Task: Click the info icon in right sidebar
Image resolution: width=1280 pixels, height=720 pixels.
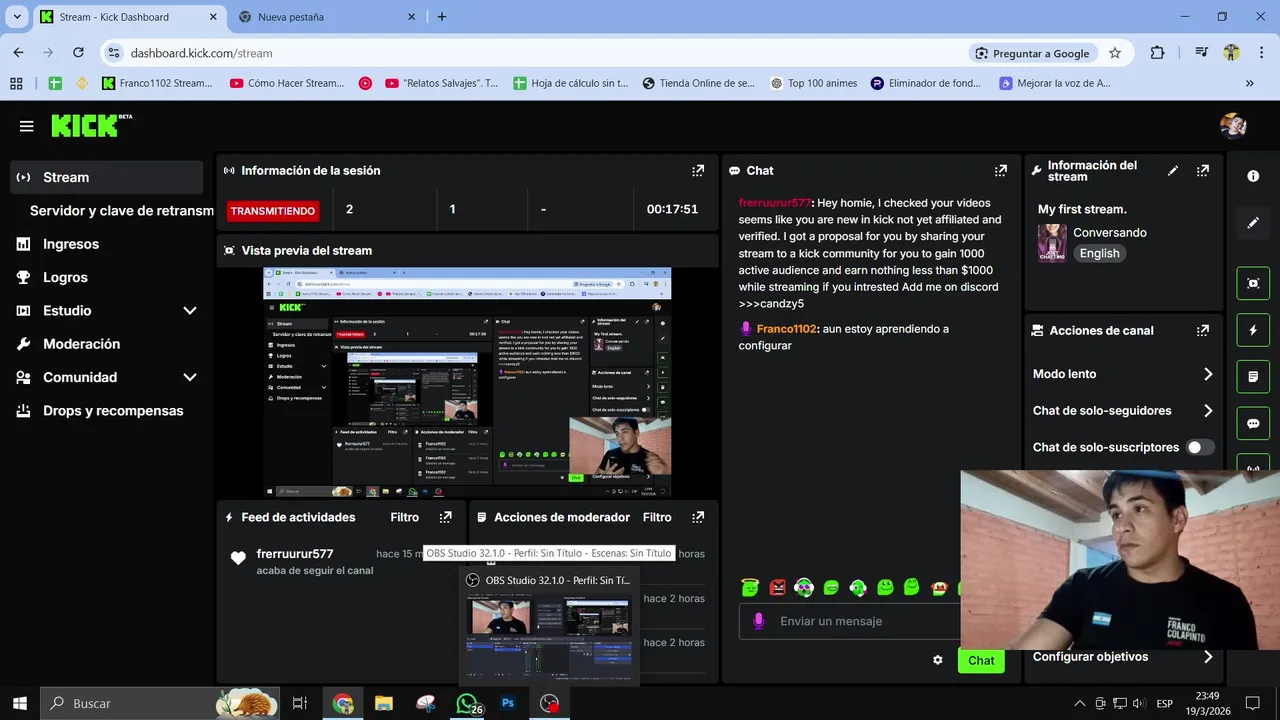Action: (1253, 176)
